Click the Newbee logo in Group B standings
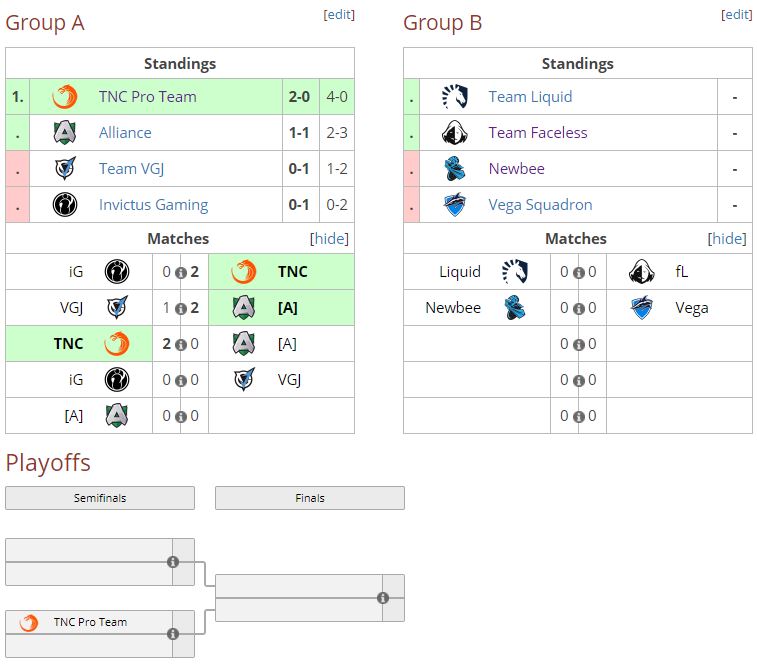 [x=455, y=169]
